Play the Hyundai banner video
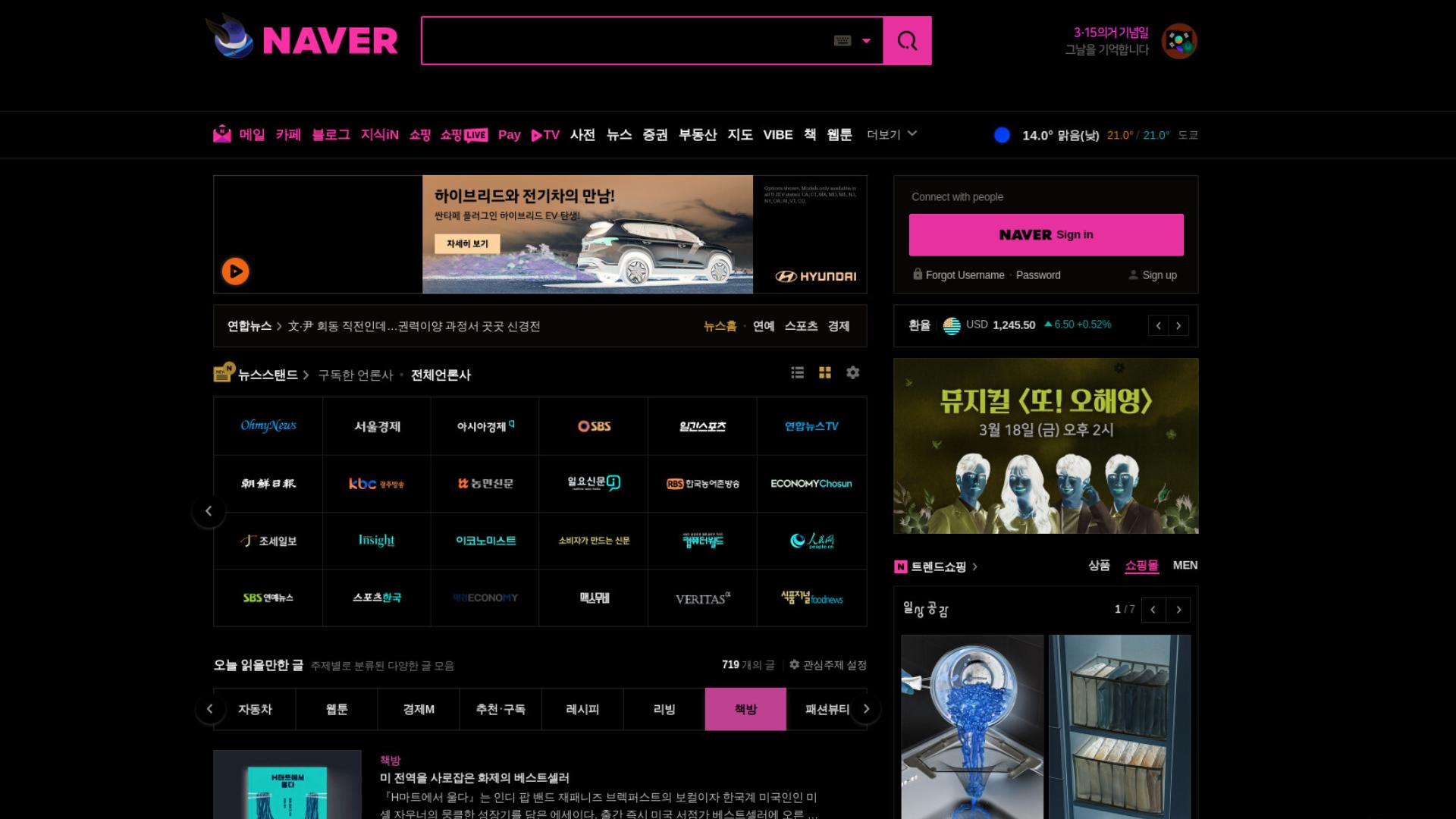 point(235,271)
